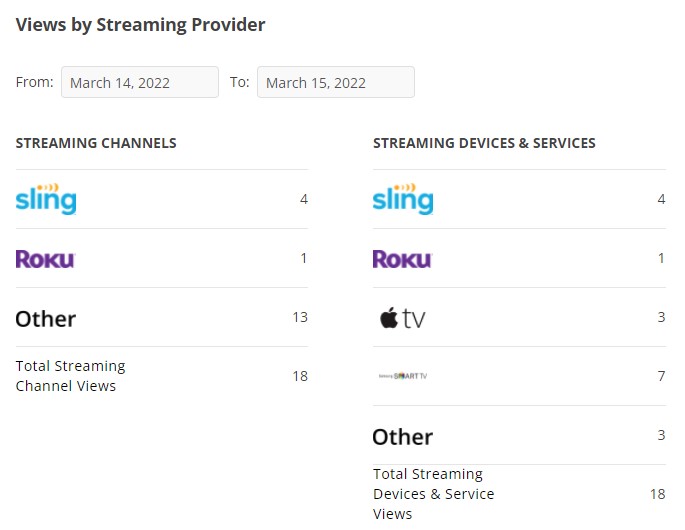Click the Smart TV view count 7
Image resolution: width=685 pixels, height=530 pixels.
[x=661, y=376]
